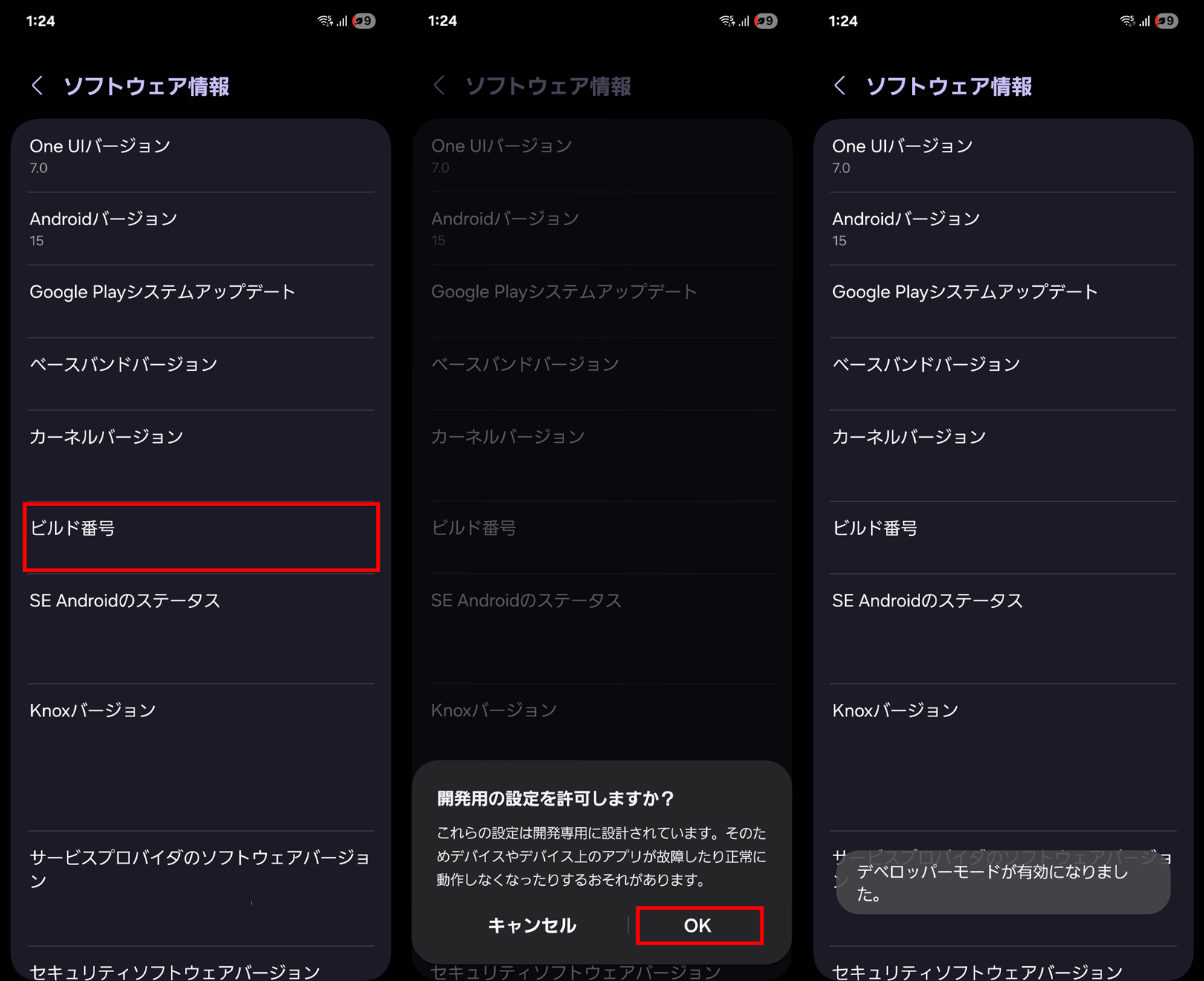Tap Knoxバージョン on the rightmost screen
1204x981 pixels.
tap(1003, 711)
